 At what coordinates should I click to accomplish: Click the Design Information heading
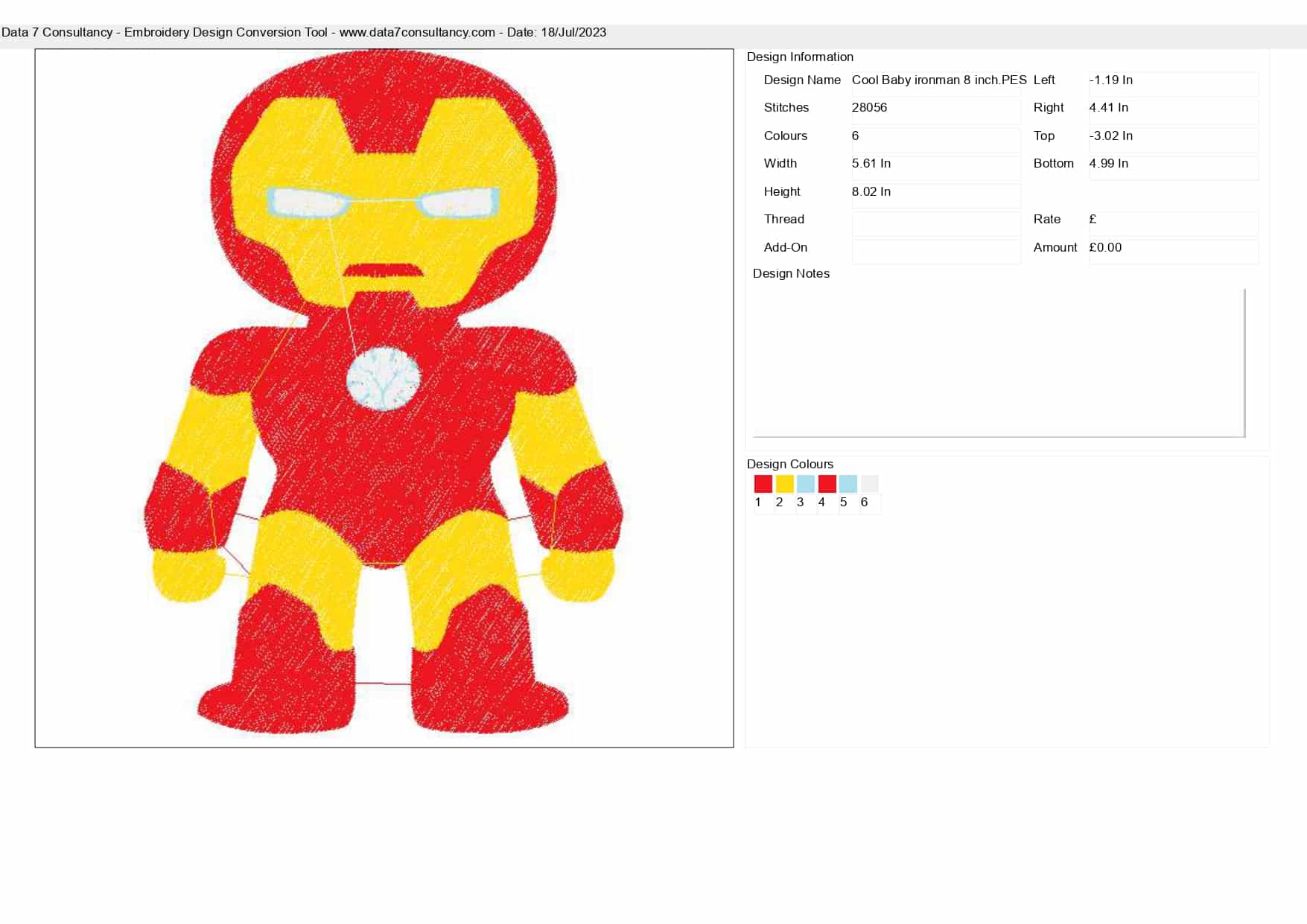(800, 57)
